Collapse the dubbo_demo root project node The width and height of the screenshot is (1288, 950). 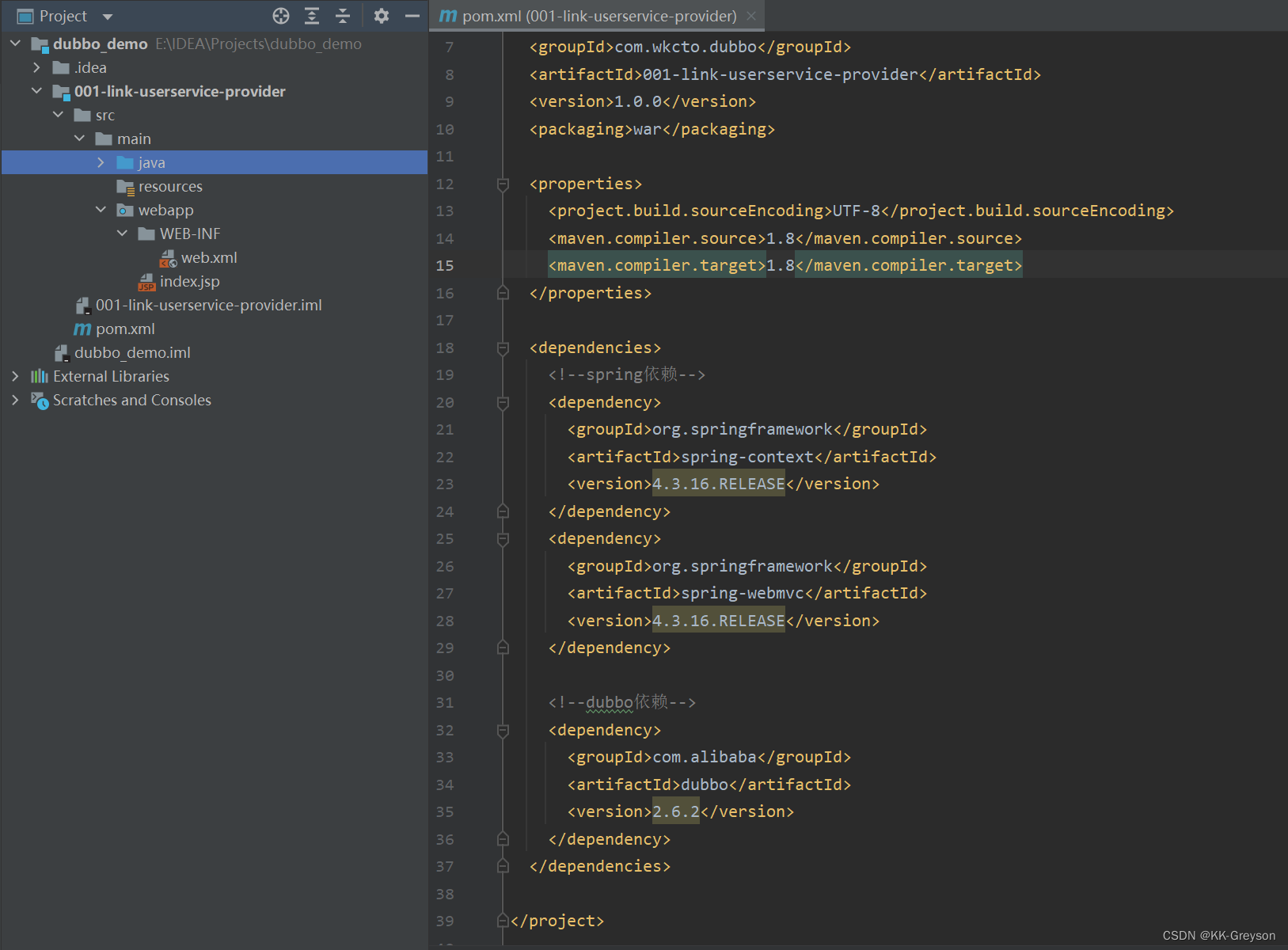pos(16,44)
